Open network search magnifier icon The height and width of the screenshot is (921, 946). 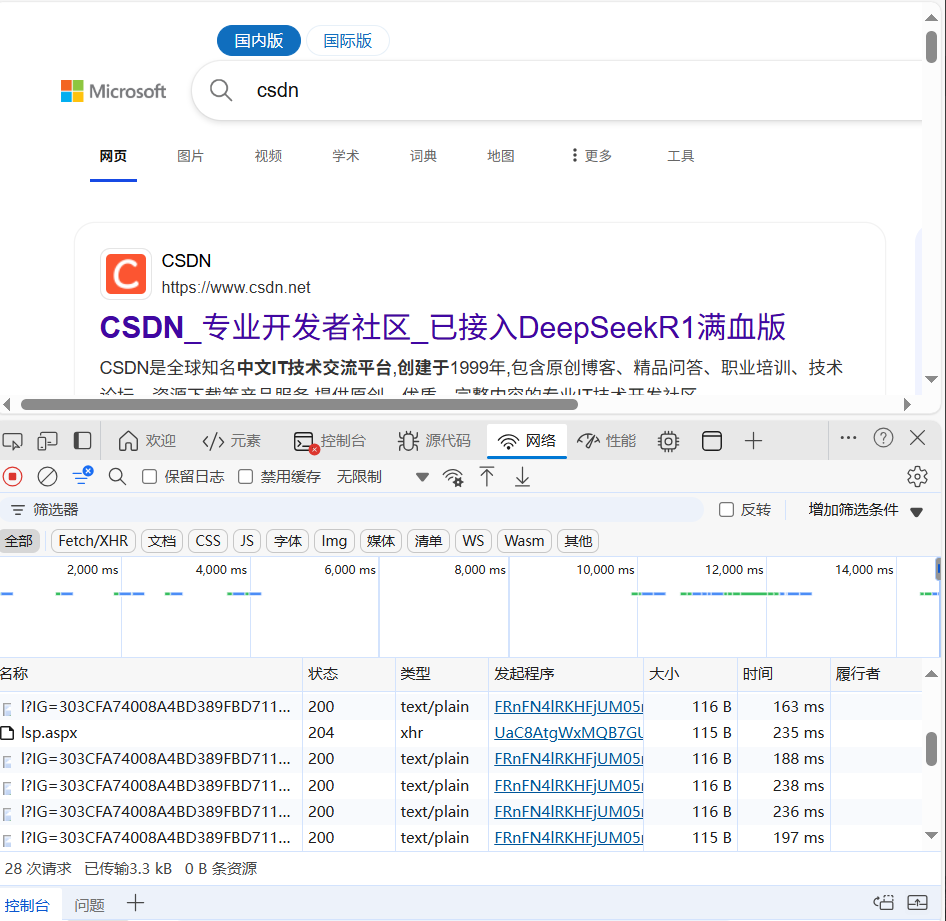click(117, 476)
